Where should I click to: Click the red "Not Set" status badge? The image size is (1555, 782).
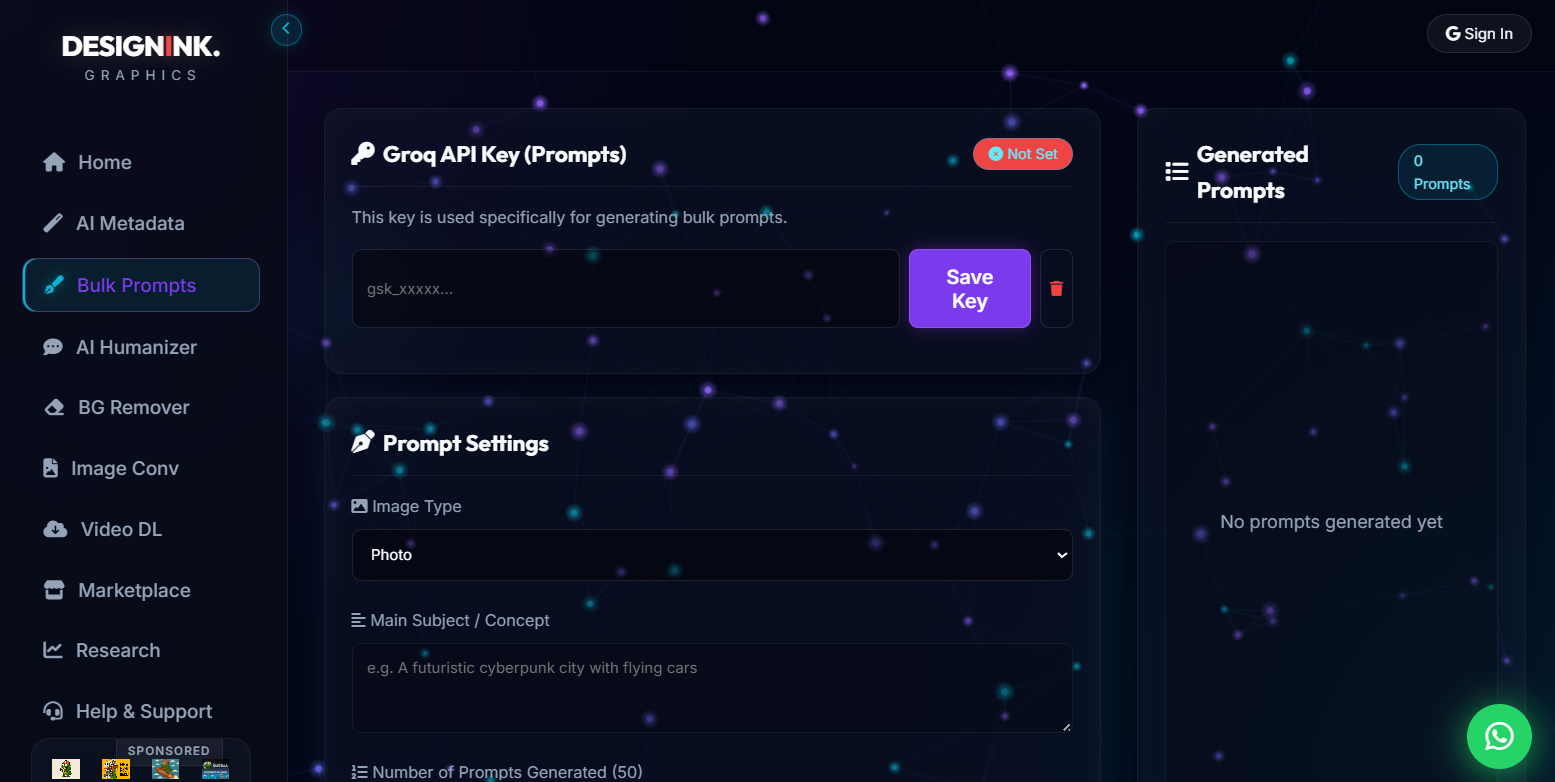pyautogui.click(x=1022, y=154)
